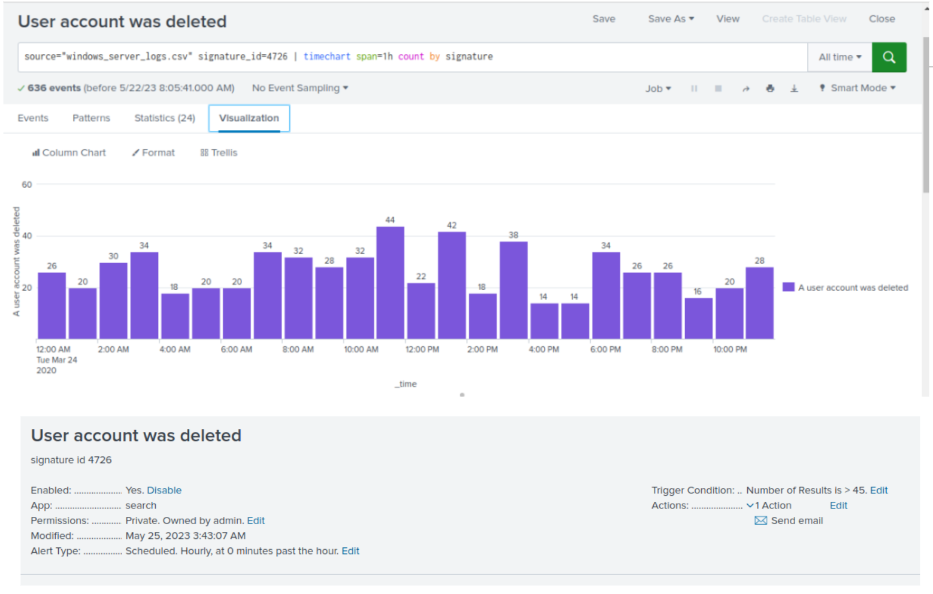Click inside the search query input field
Screen dimensions: 933x594
(x=412, y=57)
